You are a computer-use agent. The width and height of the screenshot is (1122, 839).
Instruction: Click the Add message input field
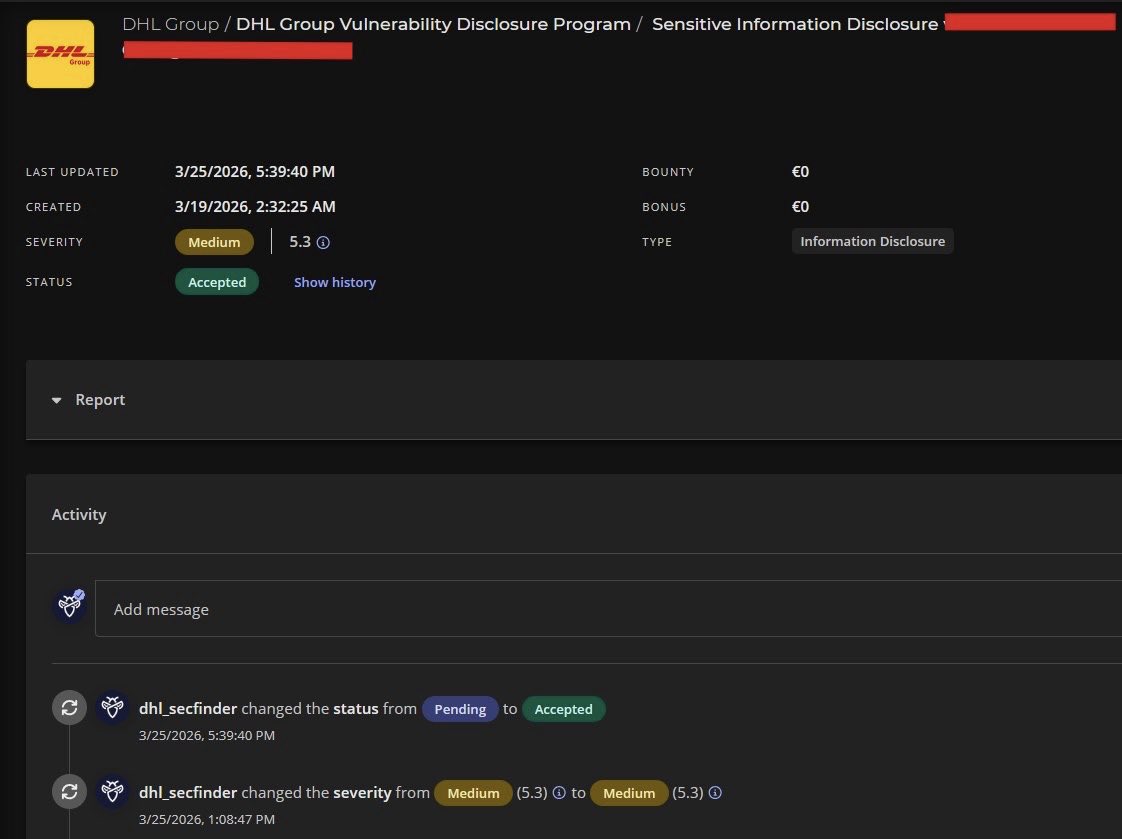point(608,609)
